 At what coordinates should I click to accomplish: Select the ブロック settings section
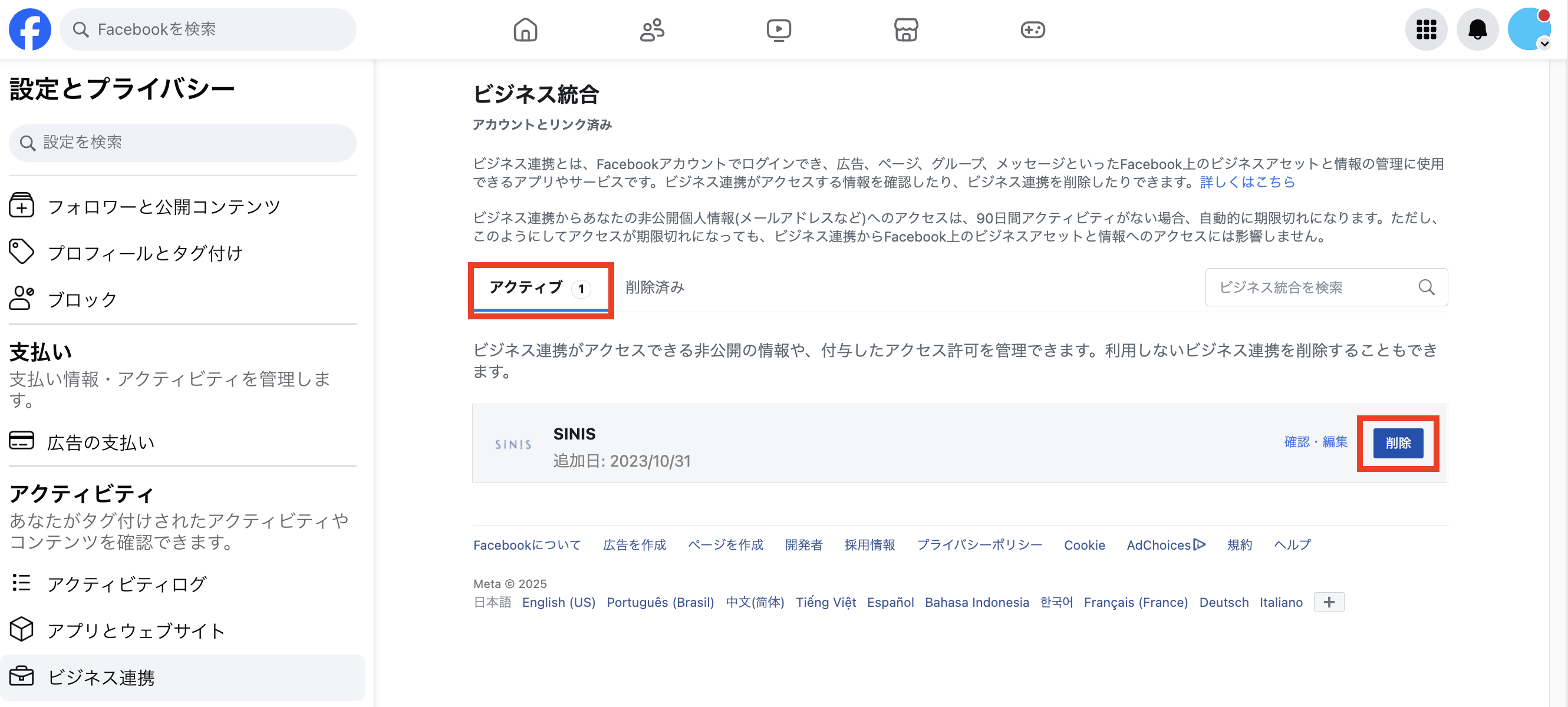(81, 299)
